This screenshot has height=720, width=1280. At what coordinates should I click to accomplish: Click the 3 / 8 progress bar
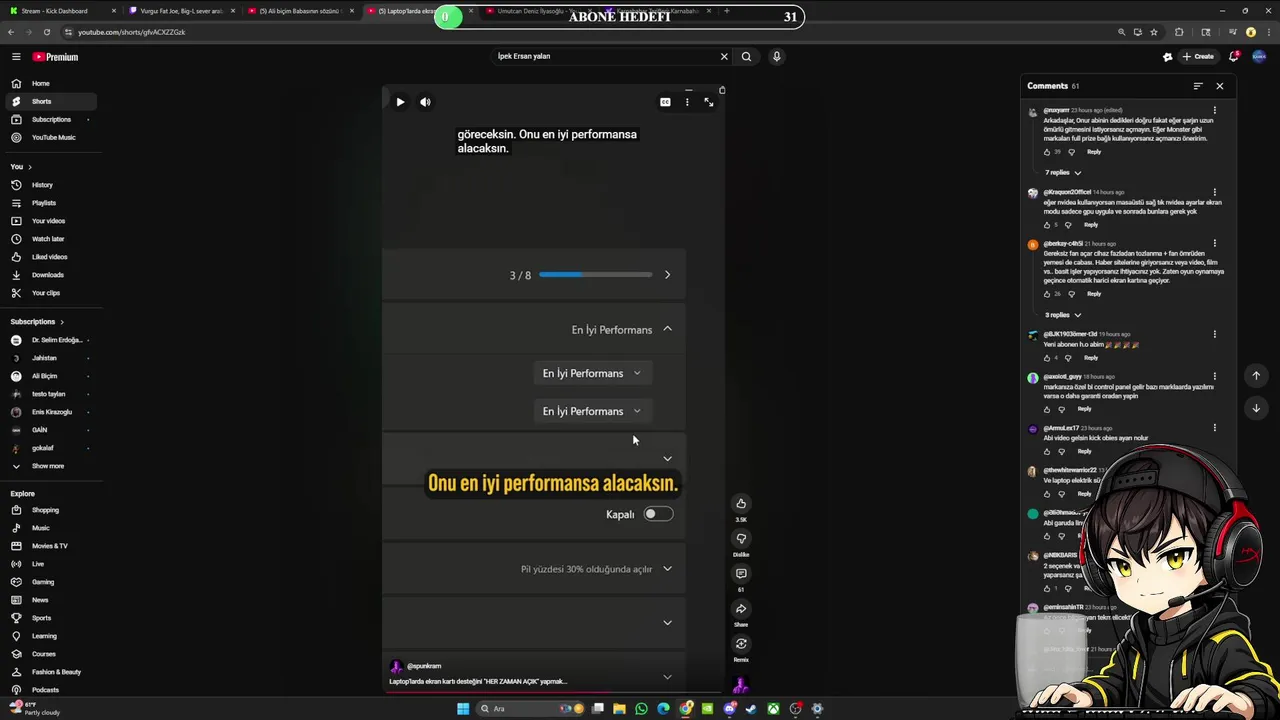tap(595, 275)
